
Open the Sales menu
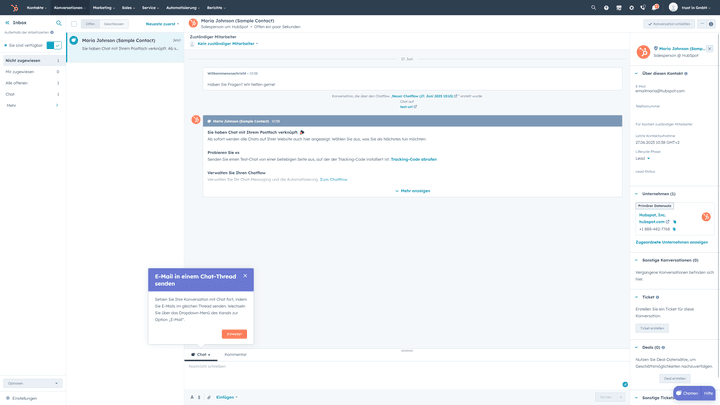(x=128, y=8)
